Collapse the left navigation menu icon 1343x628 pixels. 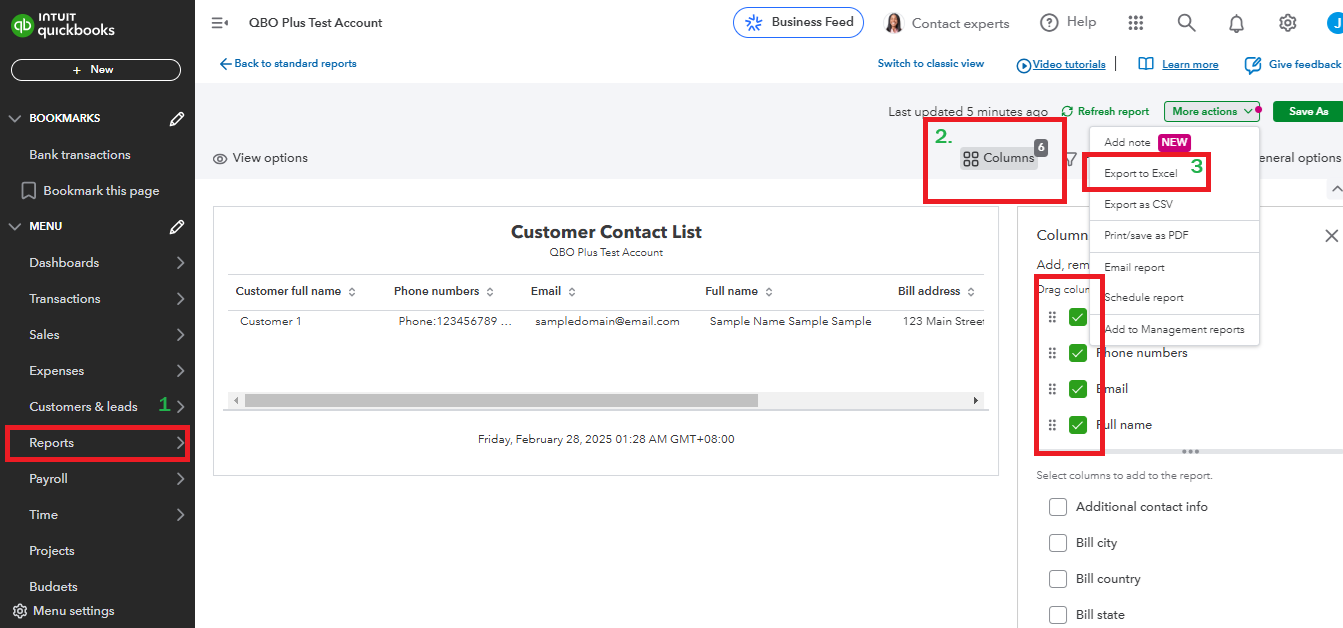(x=220, y=23)
